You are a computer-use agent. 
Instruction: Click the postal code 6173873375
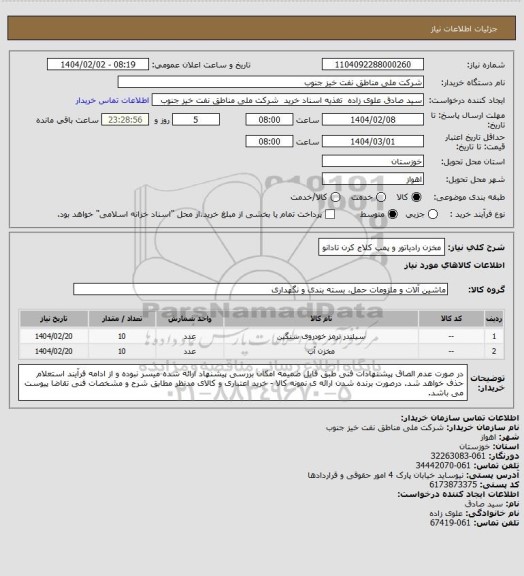(453, 485)
